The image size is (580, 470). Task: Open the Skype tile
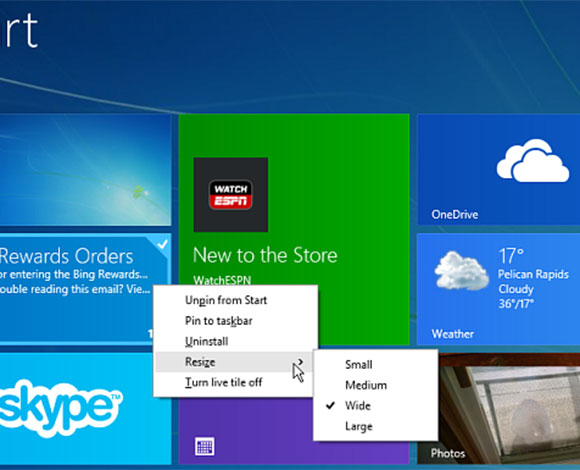pyautogui.click(x=85, y=409)
